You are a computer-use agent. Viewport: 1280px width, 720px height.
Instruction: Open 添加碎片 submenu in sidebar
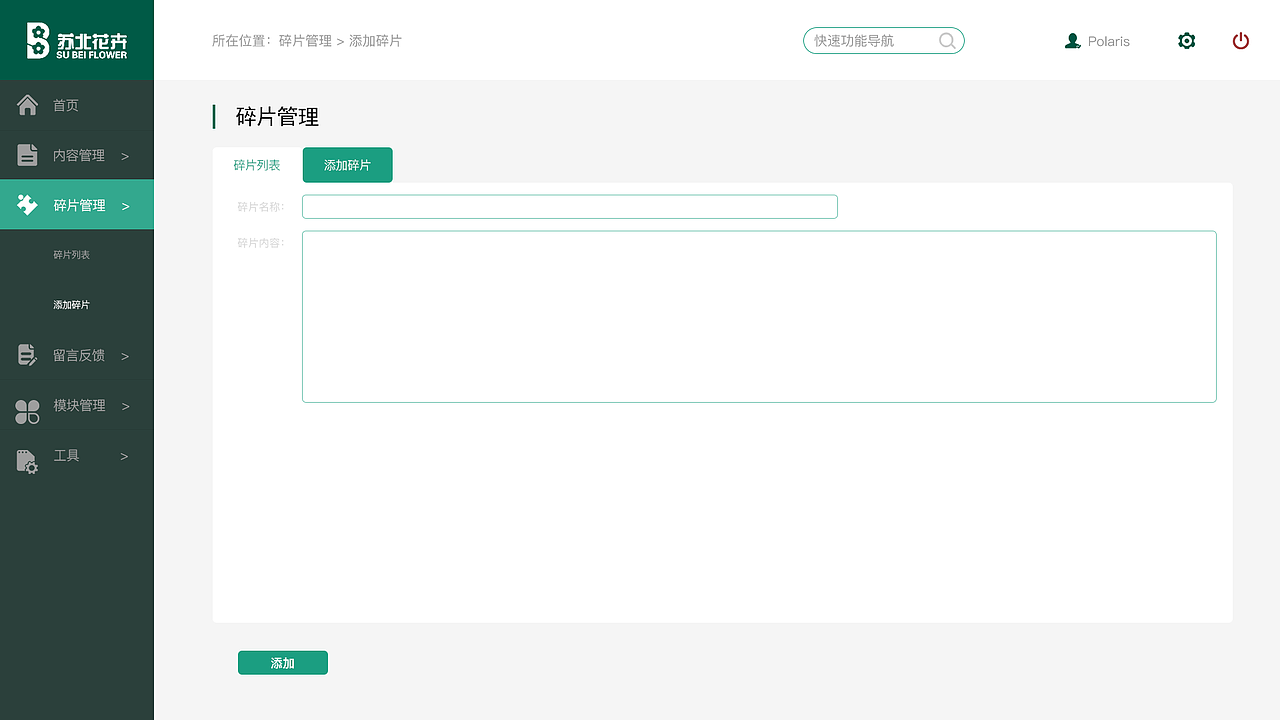[72, 305]
